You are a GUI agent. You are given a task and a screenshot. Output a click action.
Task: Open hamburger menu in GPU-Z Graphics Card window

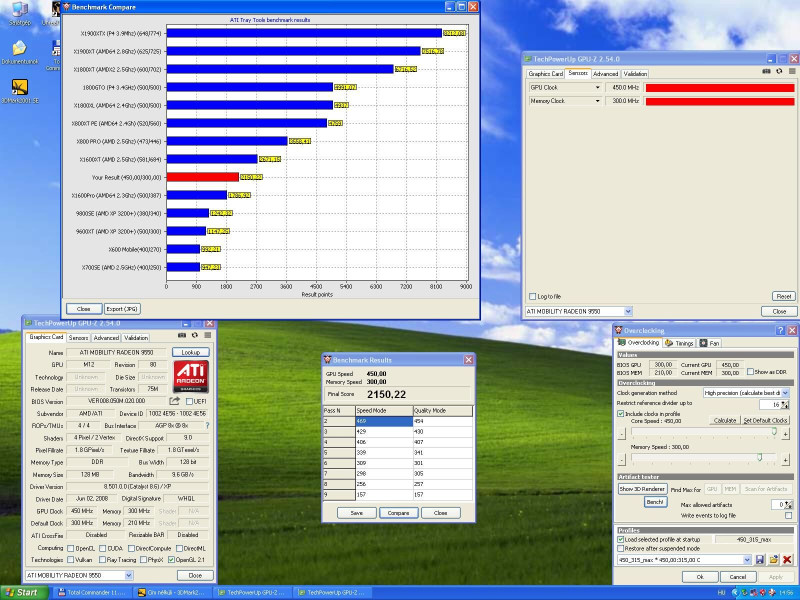(208, 335)
